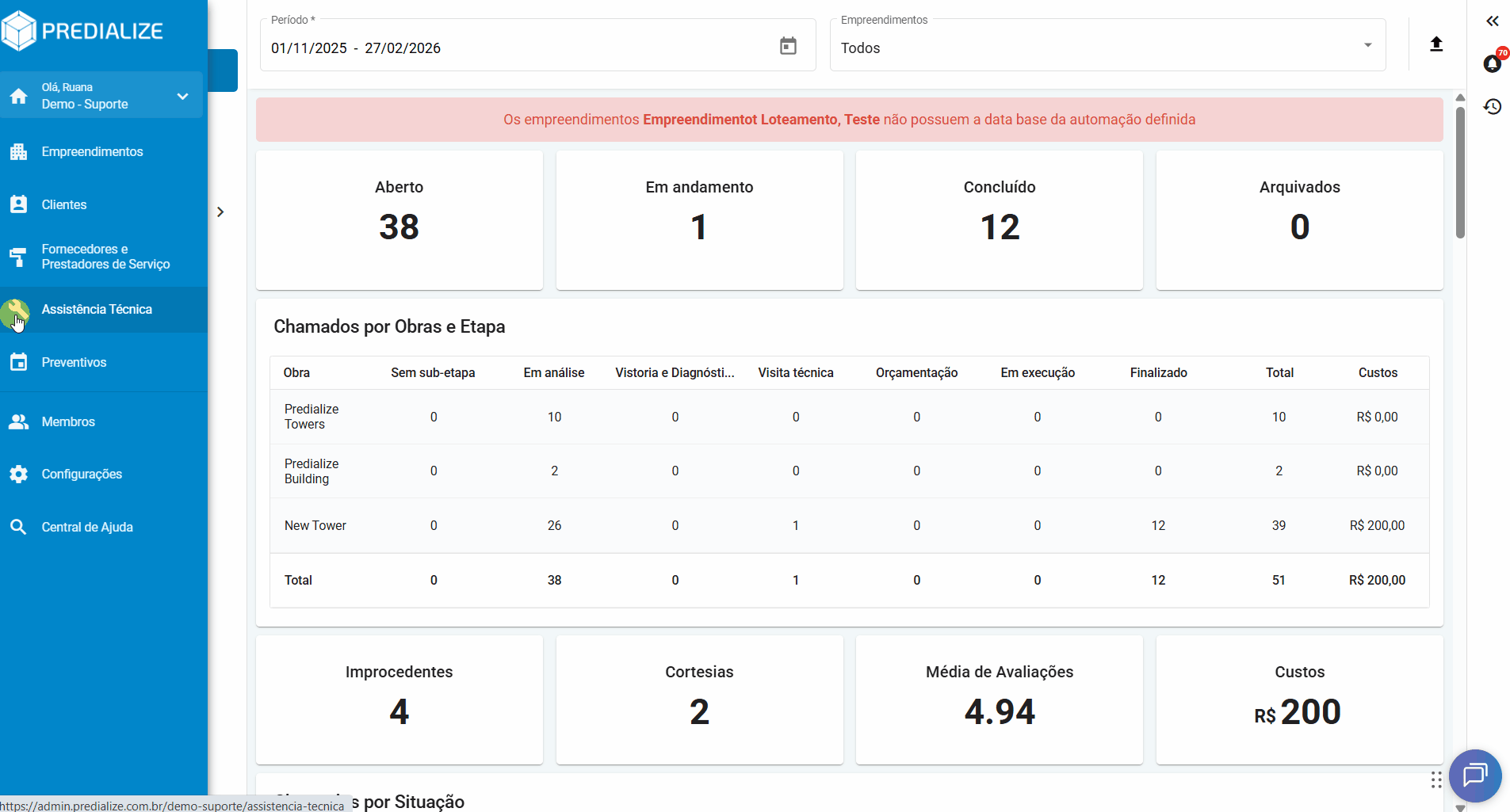Open Central de Ajuda

(87, 527)
